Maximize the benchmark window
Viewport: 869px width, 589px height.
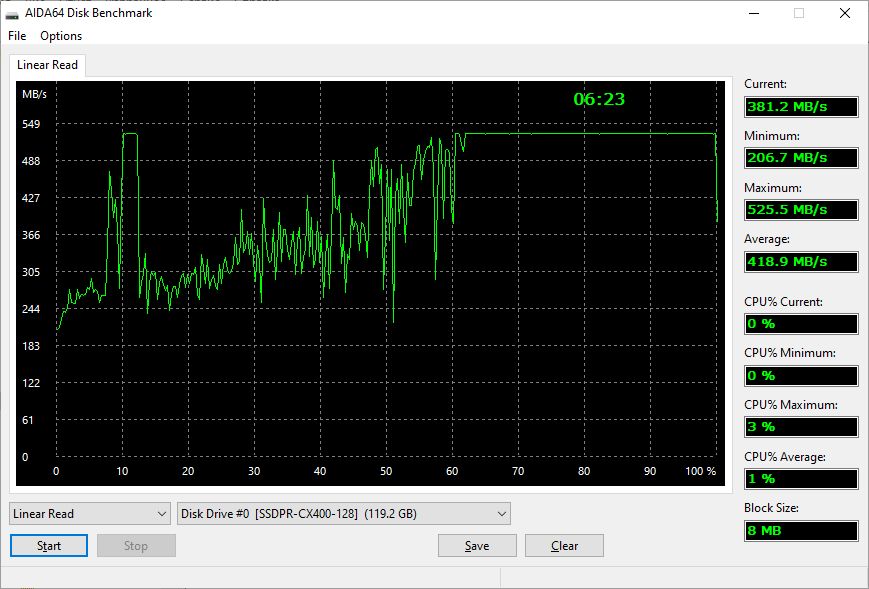point(799,13)
